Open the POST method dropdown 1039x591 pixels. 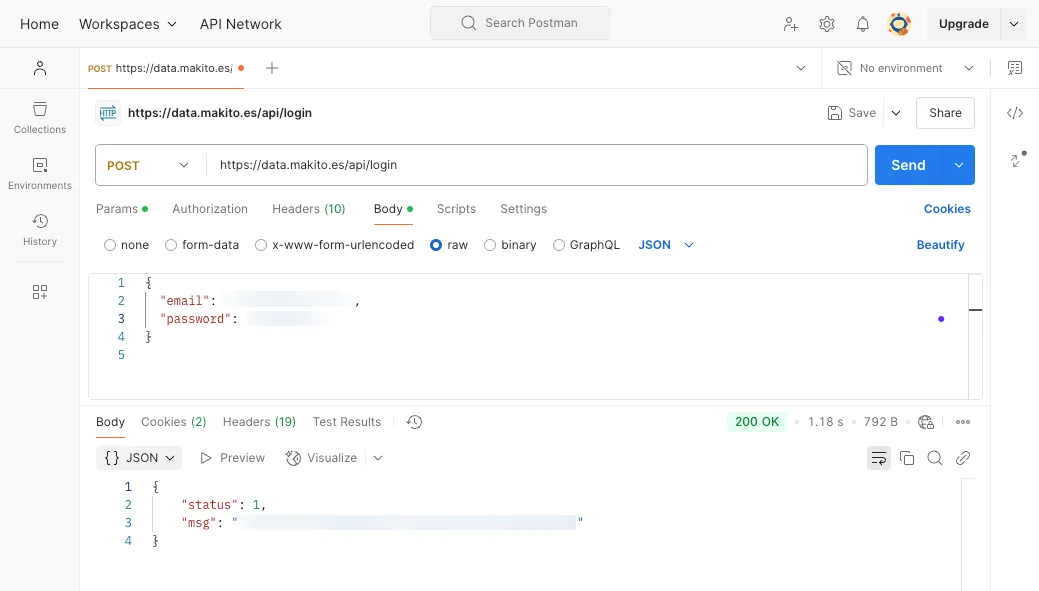(x=147, y=164)
